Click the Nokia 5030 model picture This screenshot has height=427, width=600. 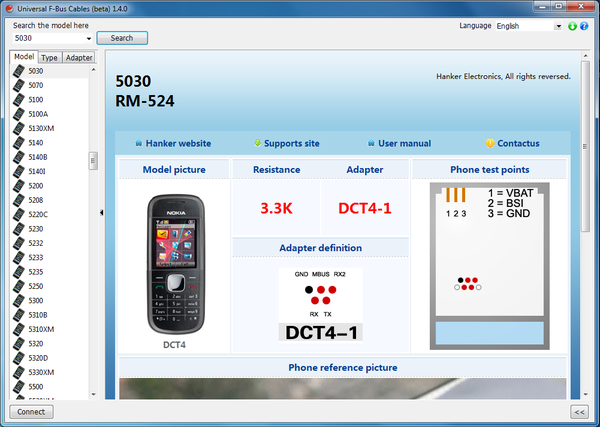tap(174, 265)
